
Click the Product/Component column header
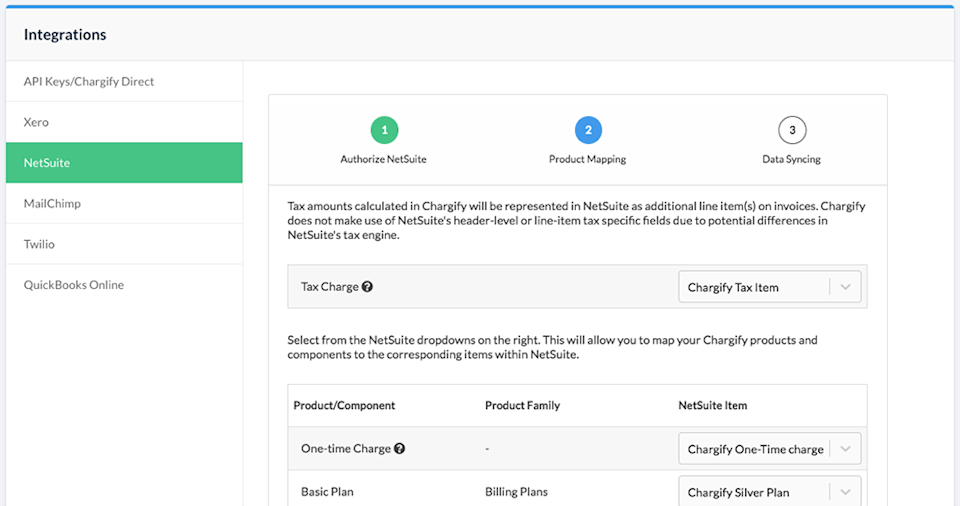click(344, 406)
